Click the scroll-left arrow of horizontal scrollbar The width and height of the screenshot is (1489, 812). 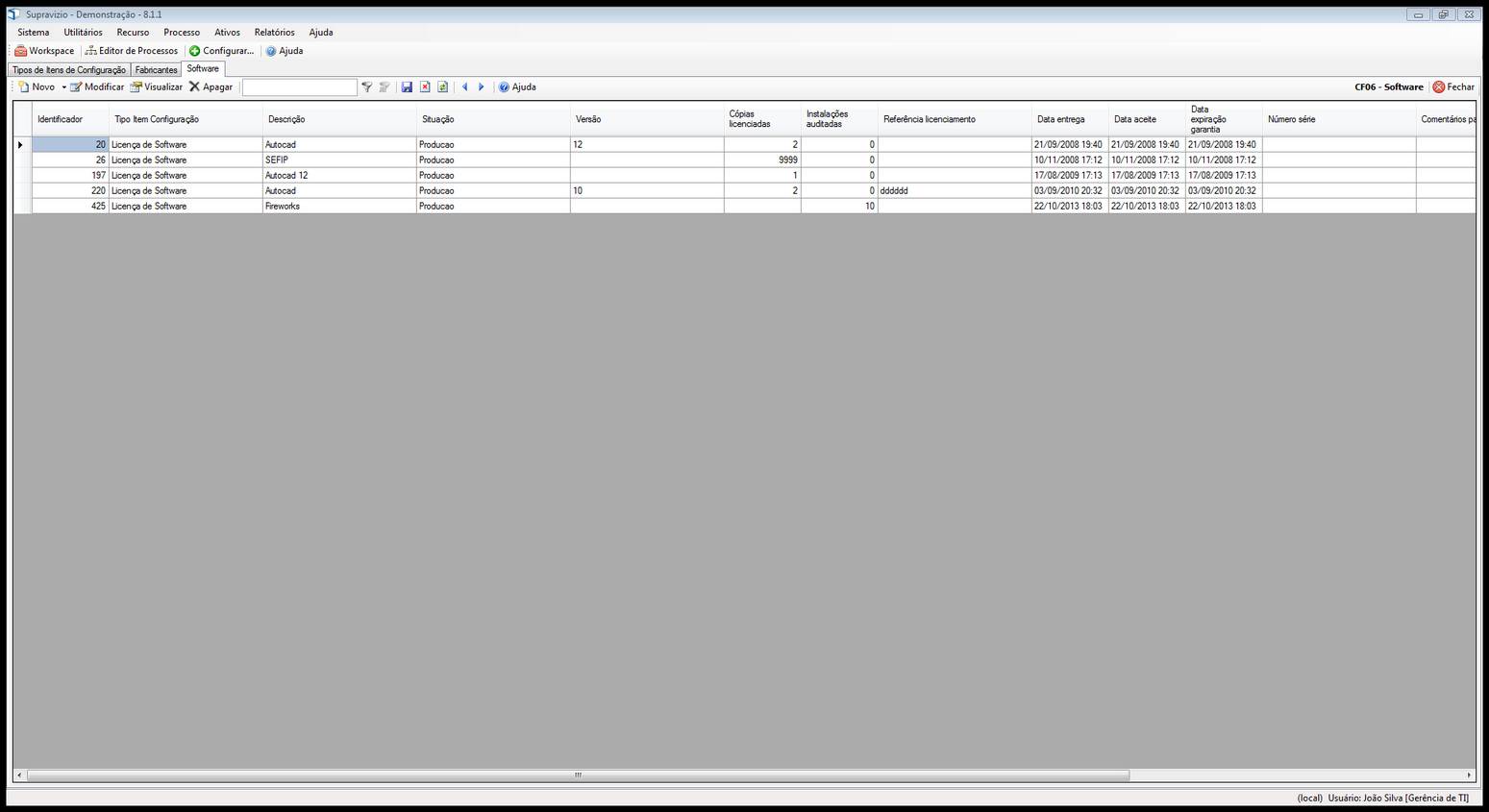pyautogui.click(x=19, y=775)
